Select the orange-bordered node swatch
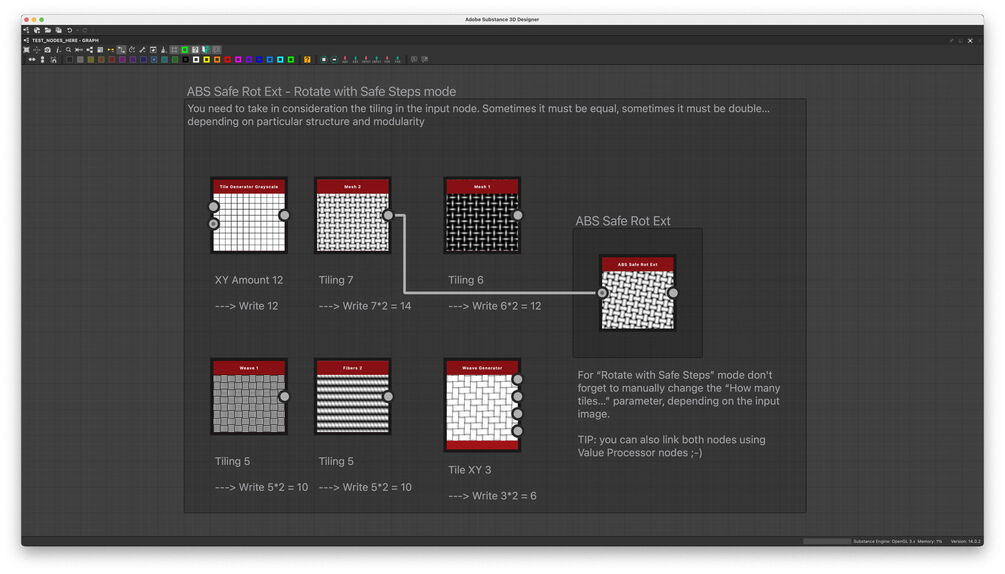This screenshot has width=1005, height=574. [x=217, y=60]
